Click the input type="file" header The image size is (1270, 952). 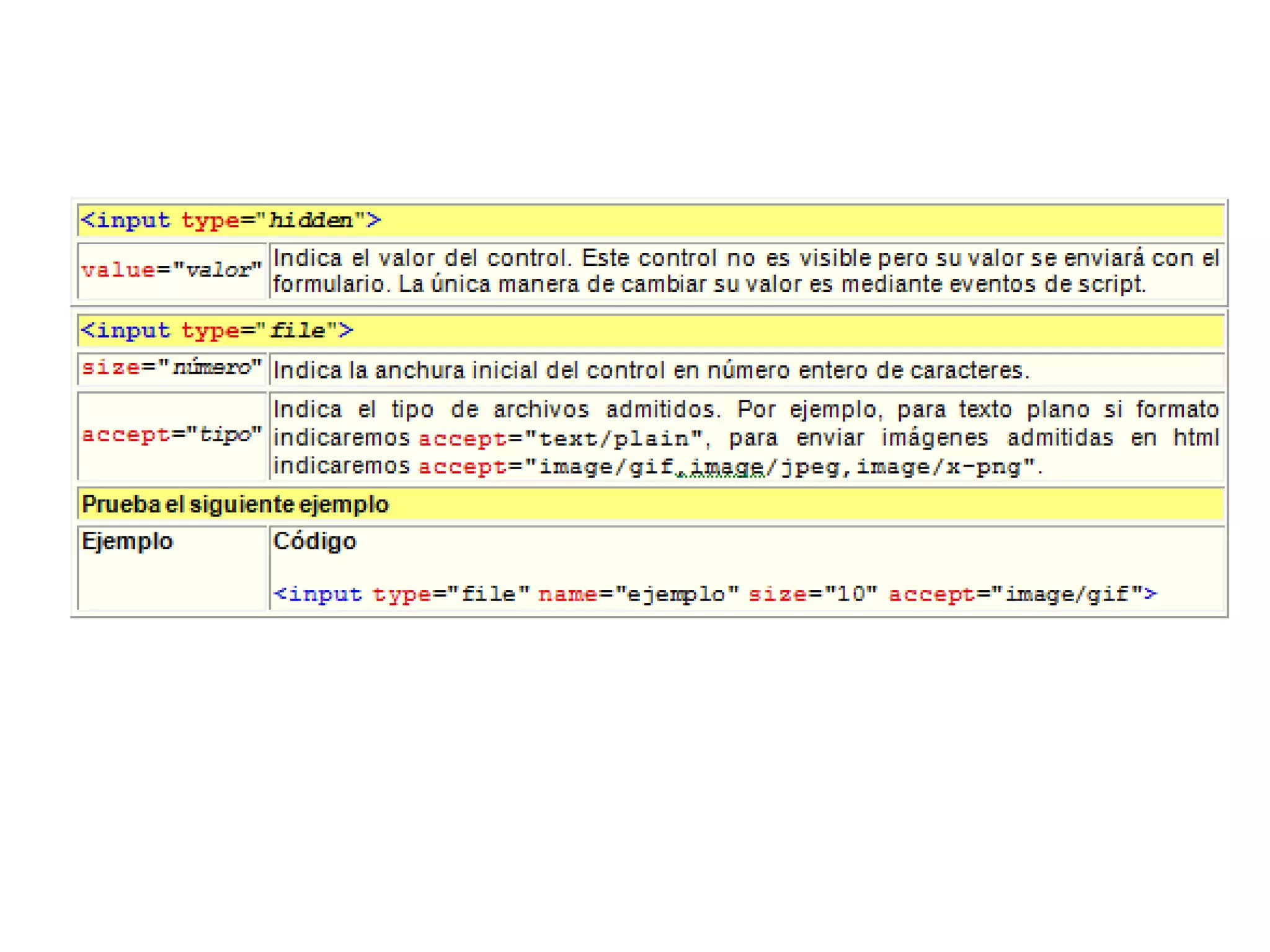[217, 330]
